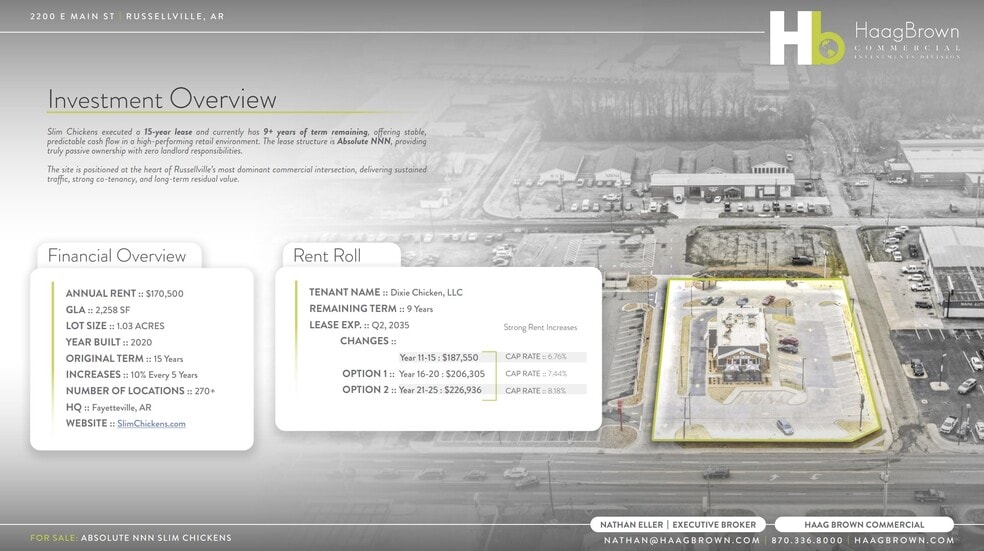The image size is (984, 551).
Task: Click the HaagBrown Hb logo icon
Action: tap(806, 38)
